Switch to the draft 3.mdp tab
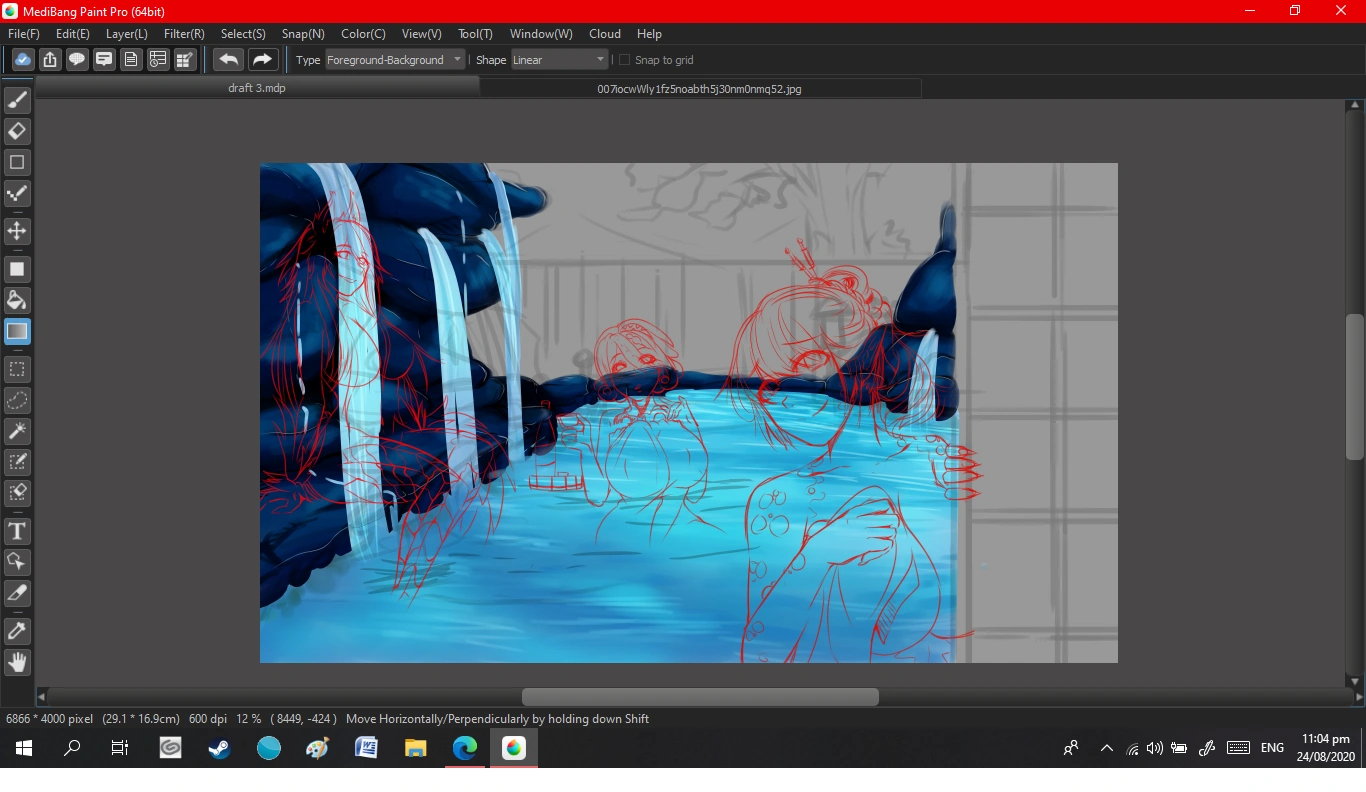Viewport: 1366px width, 792px height. pyautogui.click(x=257, y=88)
